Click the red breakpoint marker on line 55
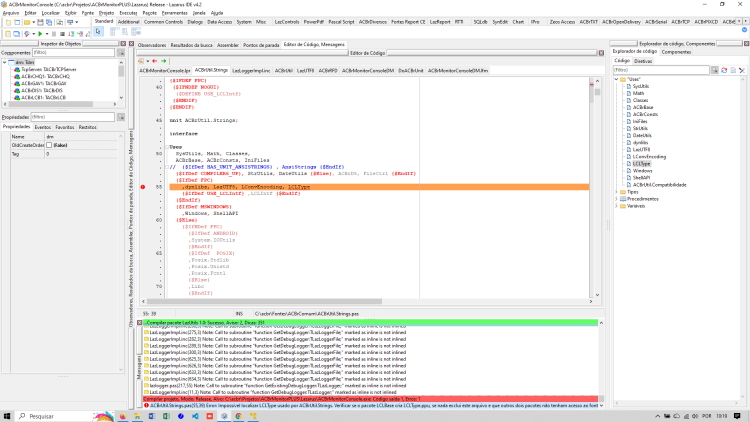 (x=143, y=187)
